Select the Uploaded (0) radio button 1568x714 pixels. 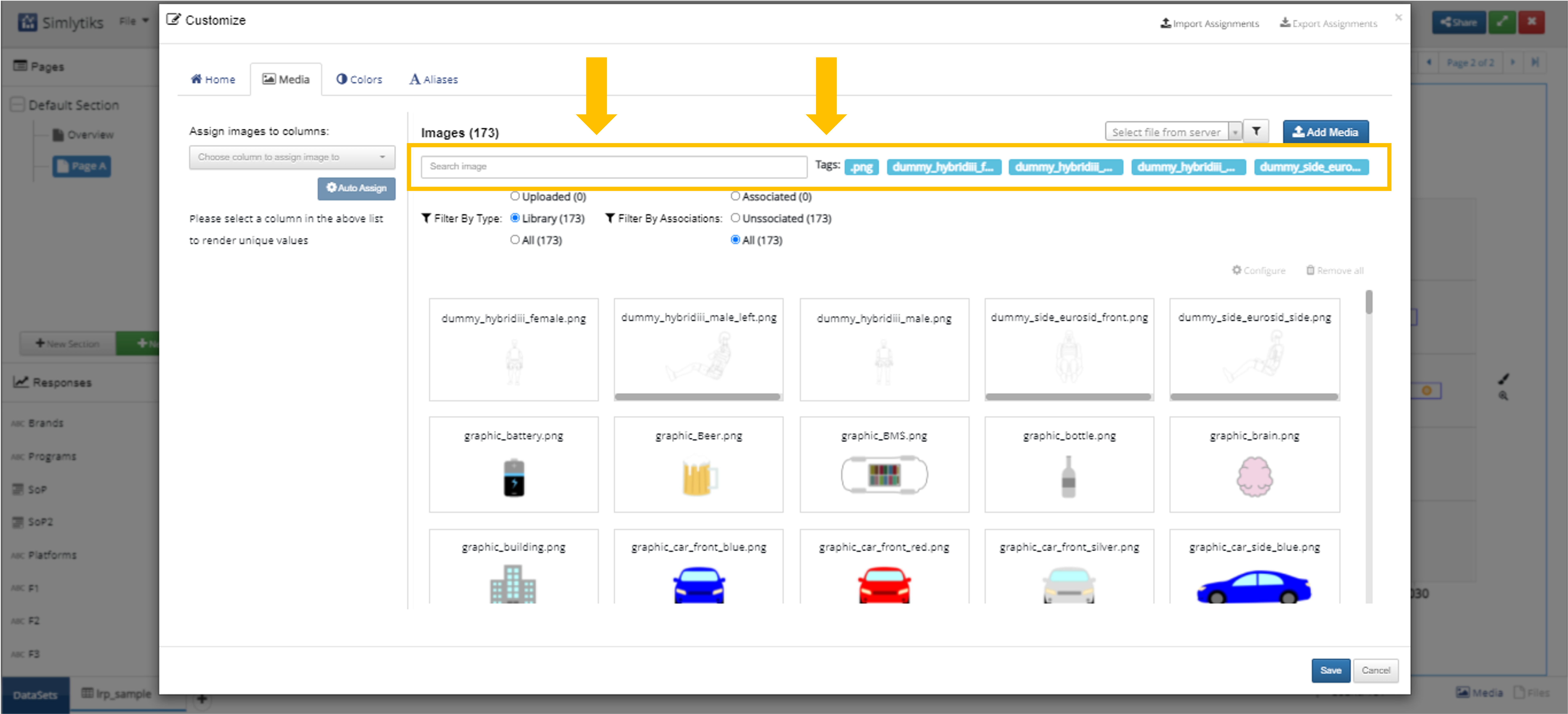pyautogui.click(x=515, y=196)
